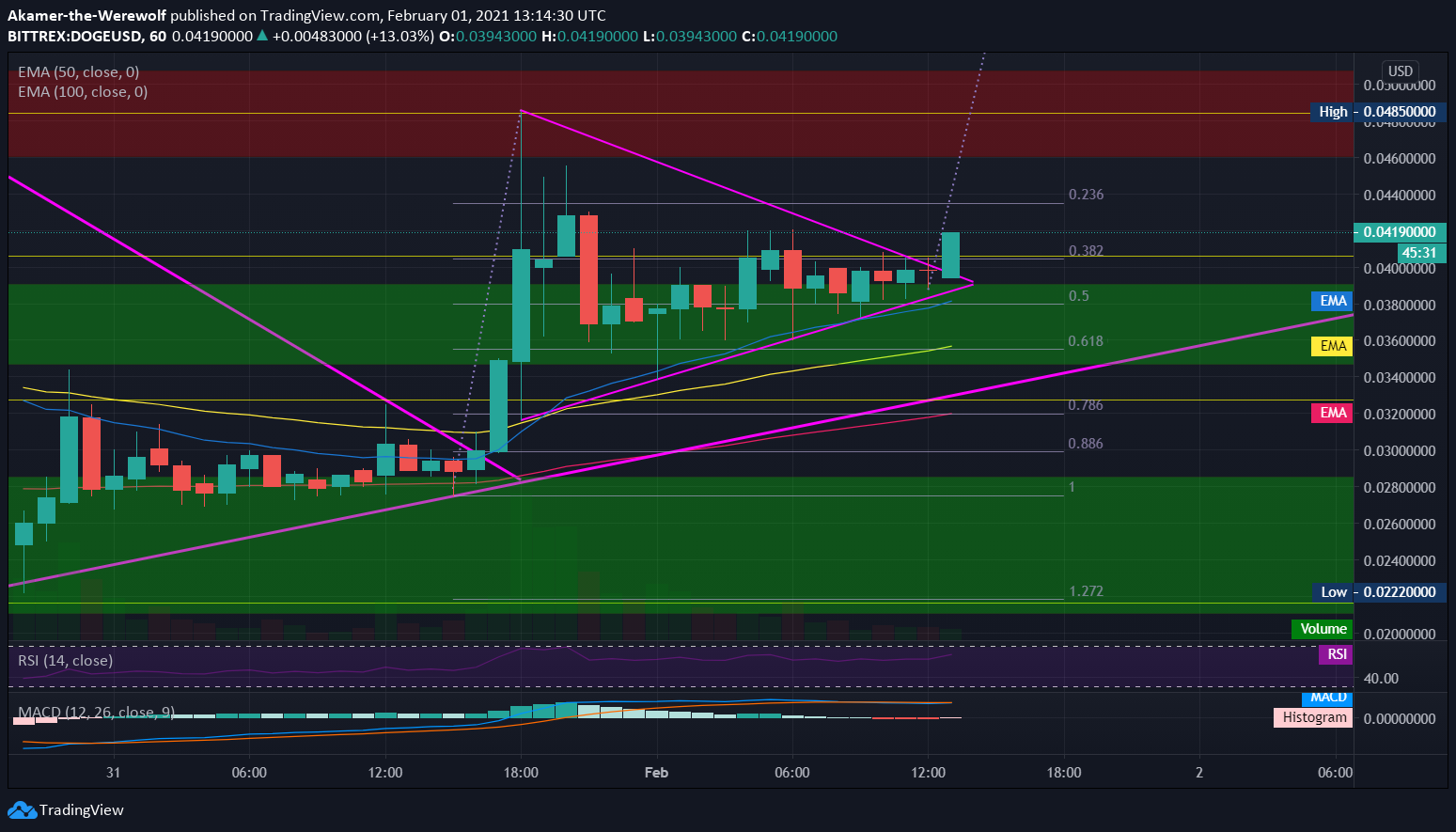The image size is (1456, 832).
Task: Click the 0.03000000 price scale tick
Action: 1400,451
